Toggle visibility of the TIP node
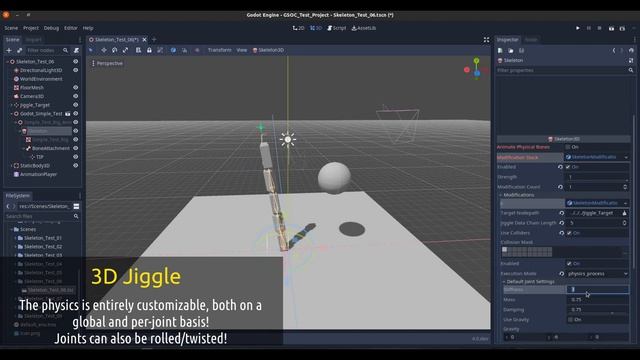Screen dimensions: 640x360 76,157
